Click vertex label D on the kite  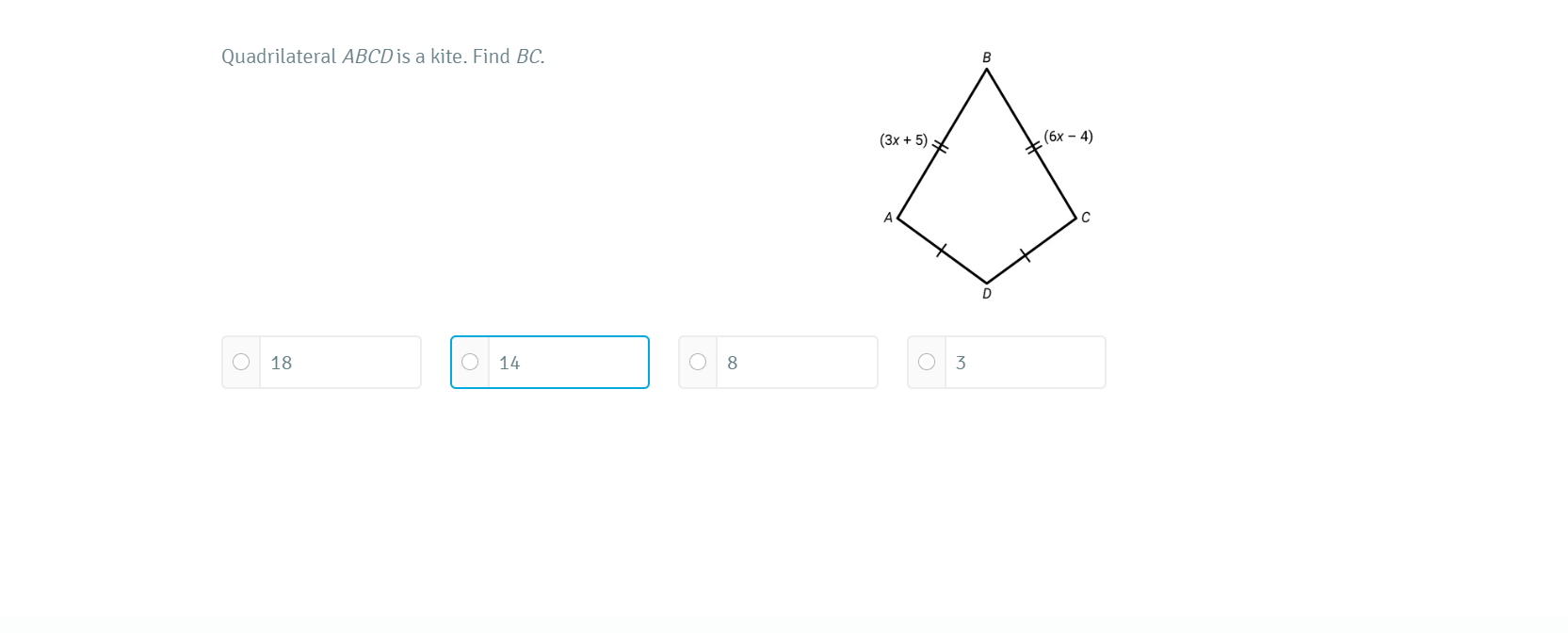click(x=987, y=294)
